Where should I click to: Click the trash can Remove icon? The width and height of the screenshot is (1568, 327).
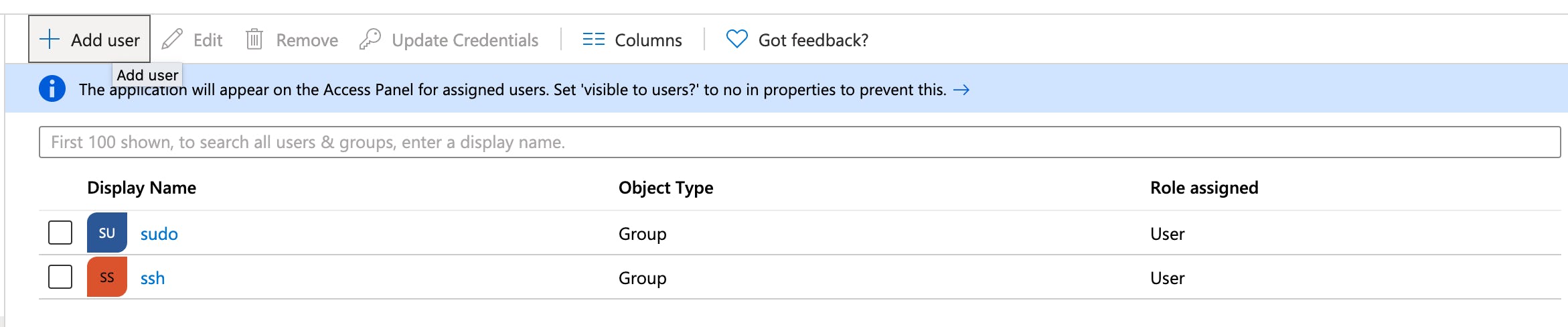tap(254, 40)
